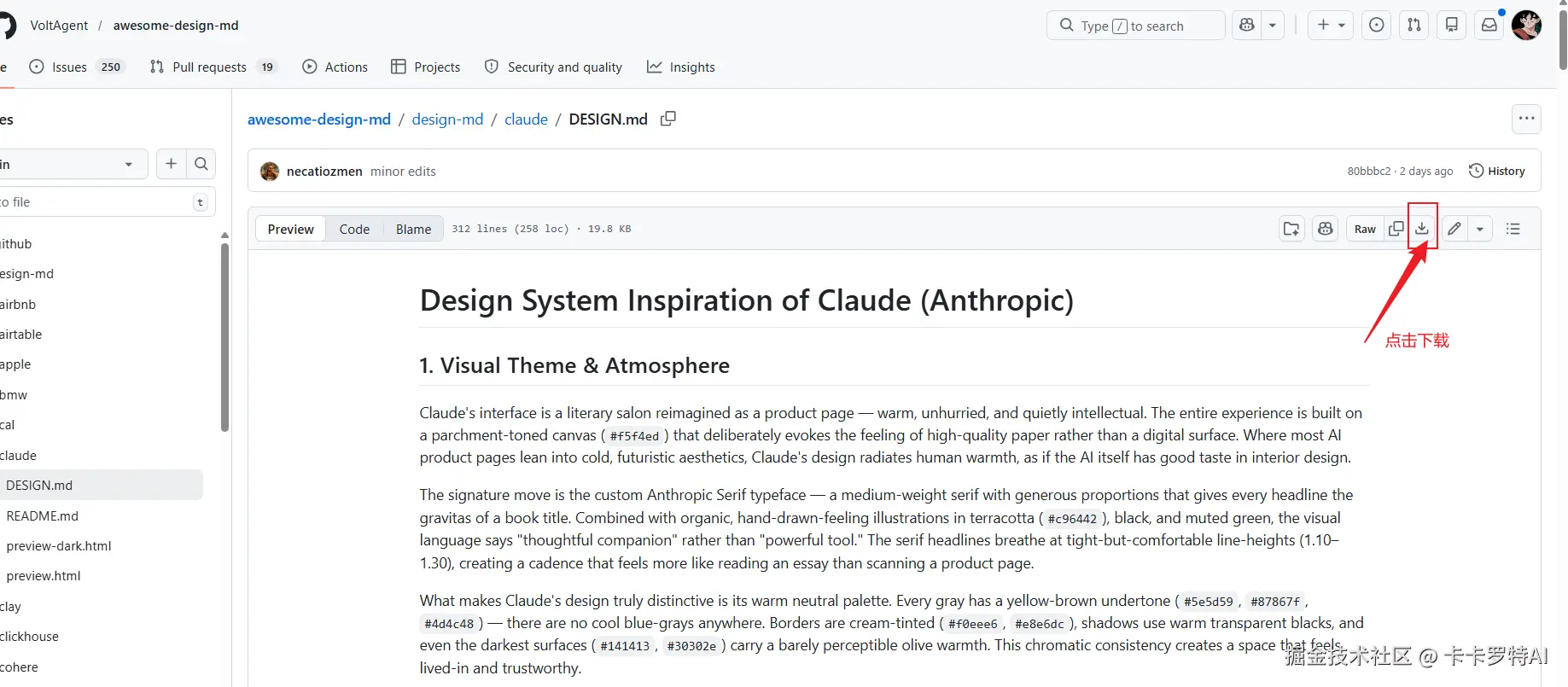Open preview.html in the file tree
The image size is (1568, 687).
(x=44, y=576)
